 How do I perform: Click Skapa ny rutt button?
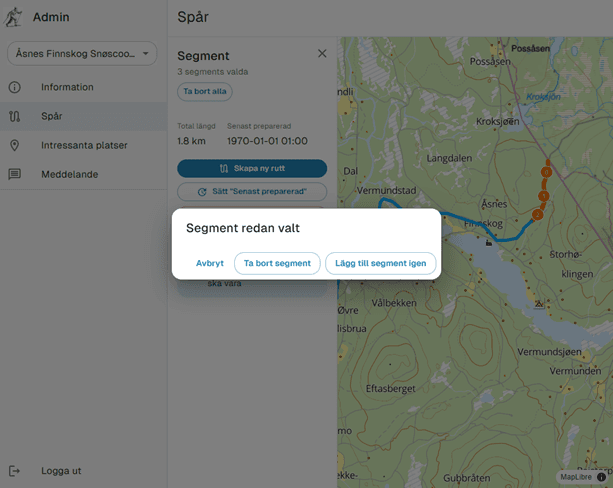coord(252,168)
